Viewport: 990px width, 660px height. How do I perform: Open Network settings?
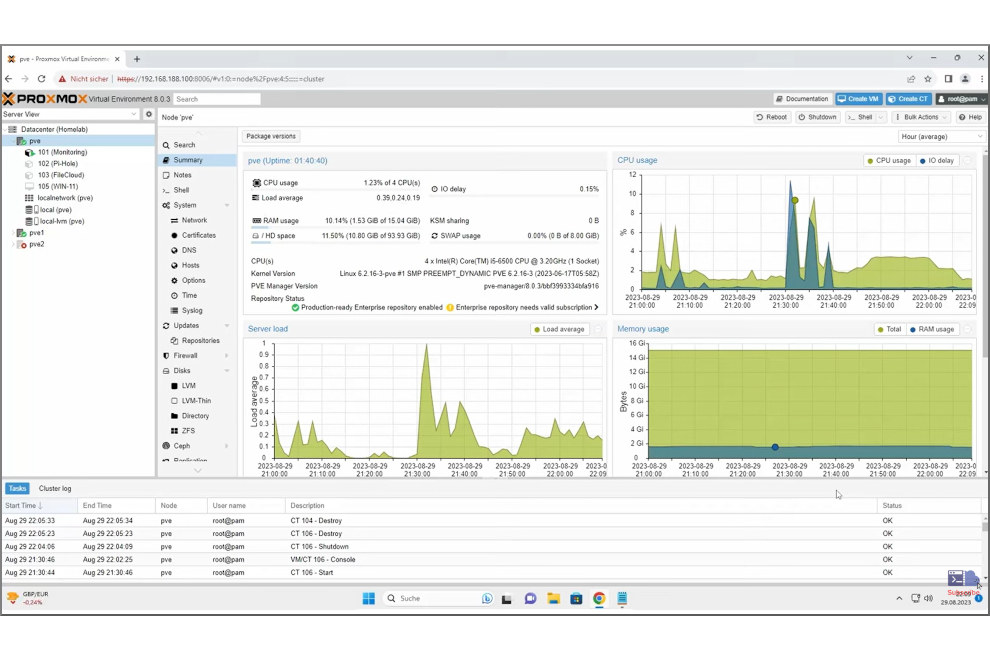(196, 220)
